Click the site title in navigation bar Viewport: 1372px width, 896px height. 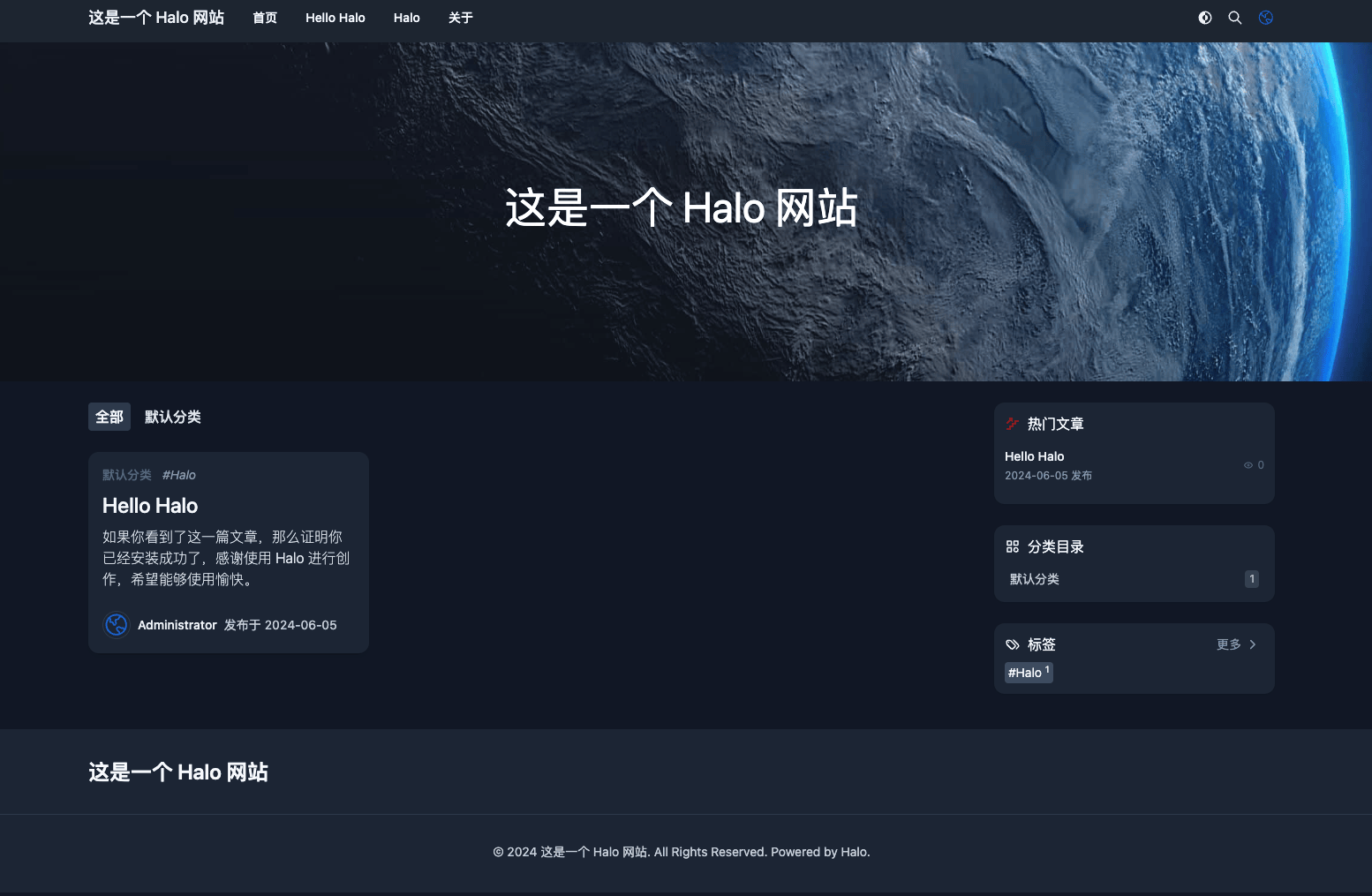[156, 18]
